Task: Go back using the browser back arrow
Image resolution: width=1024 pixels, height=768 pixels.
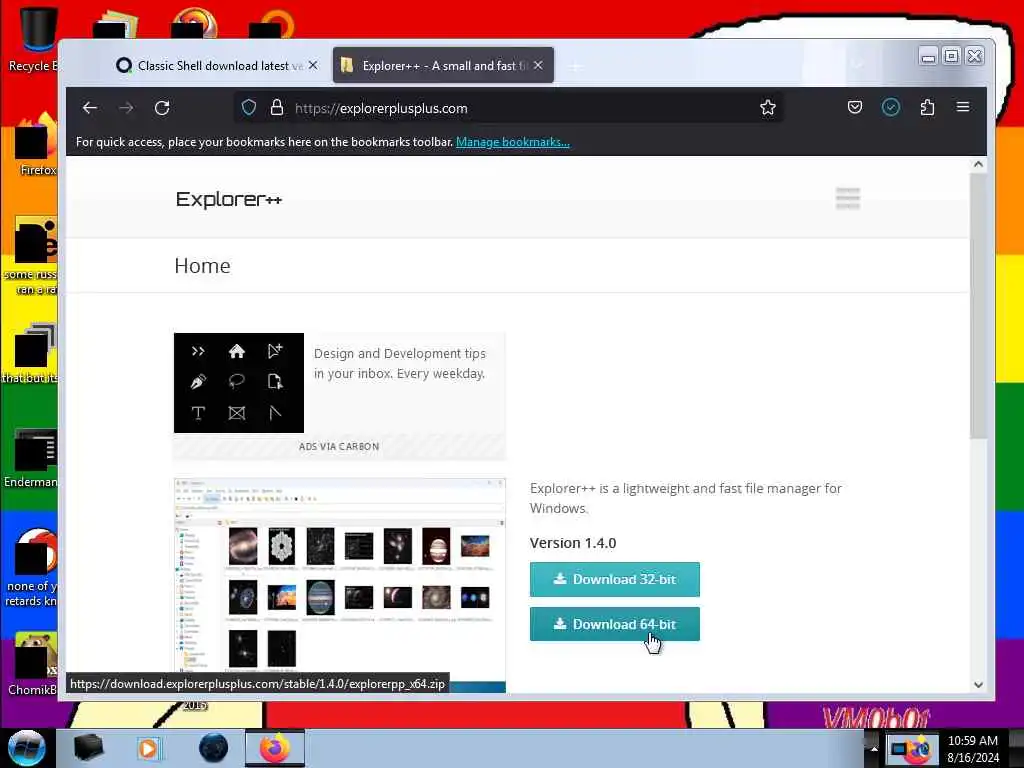Action: pyautogui.click(x=89, y=108)
